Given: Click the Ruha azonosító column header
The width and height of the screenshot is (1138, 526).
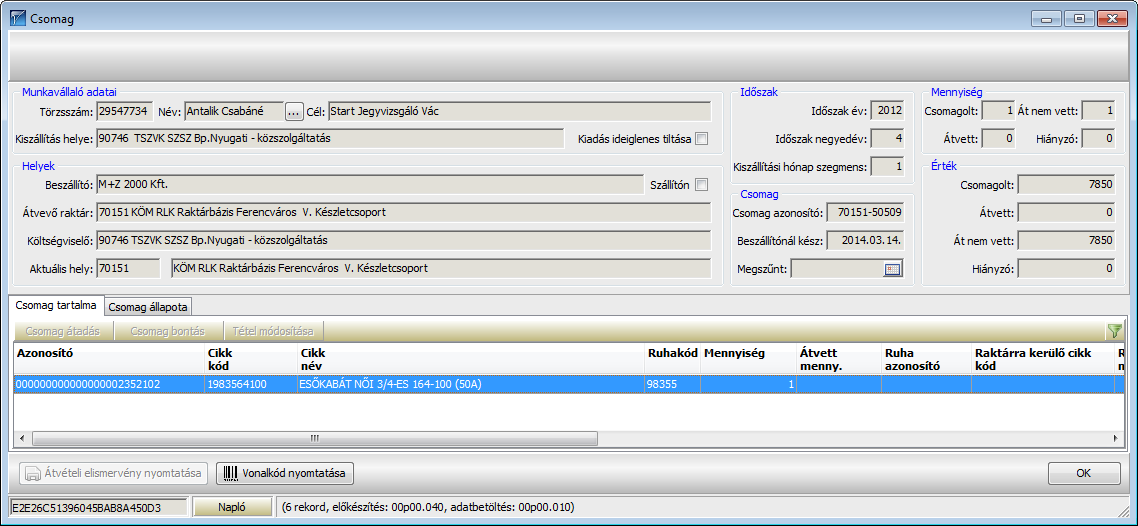Looking at the screenshot, I should (927, 358).
